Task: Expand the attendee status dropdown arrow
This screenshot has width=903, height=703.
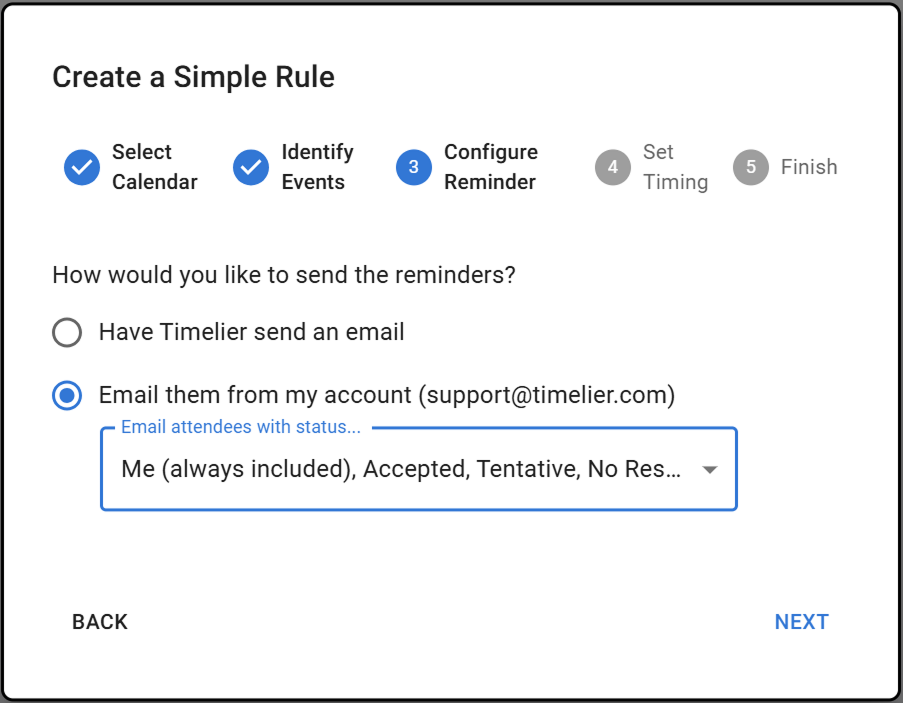Action: pyautogui.click(x=710, y=470)
